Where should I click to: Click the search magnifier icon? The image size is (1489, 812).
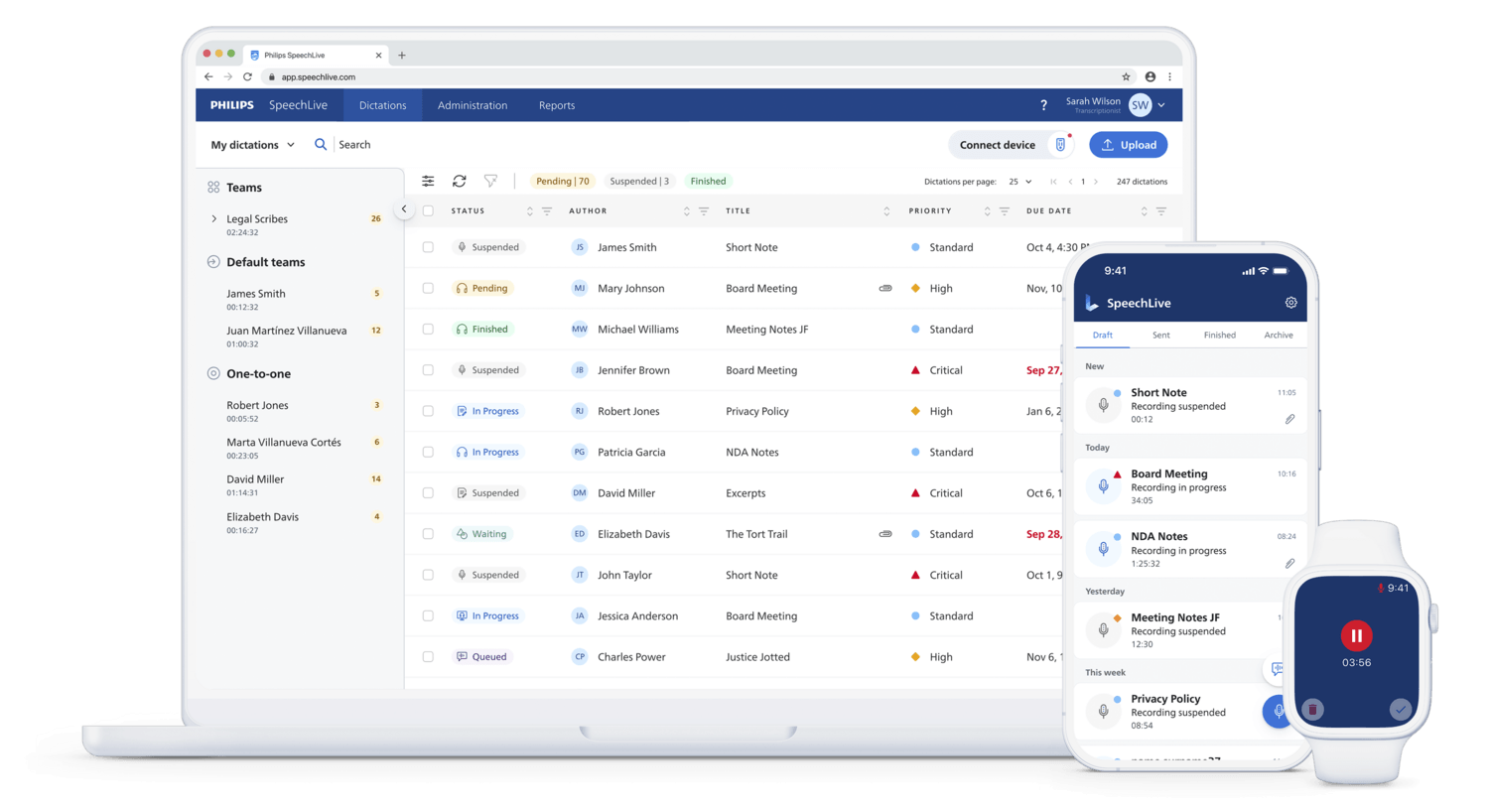[x=321, y=145]
